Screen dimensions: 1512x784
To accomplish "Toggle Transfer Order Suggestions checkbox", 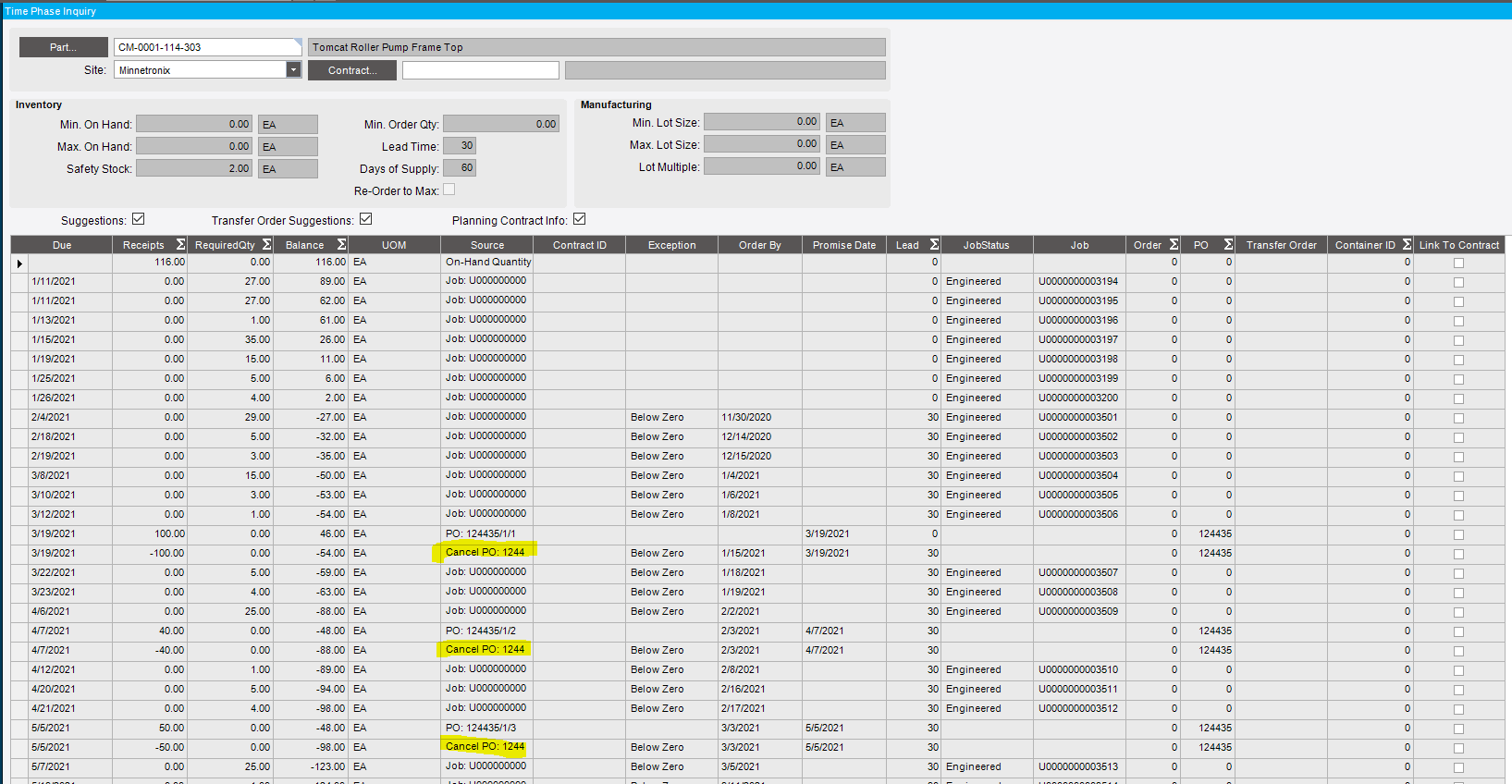I will click(x=366, y=219).
